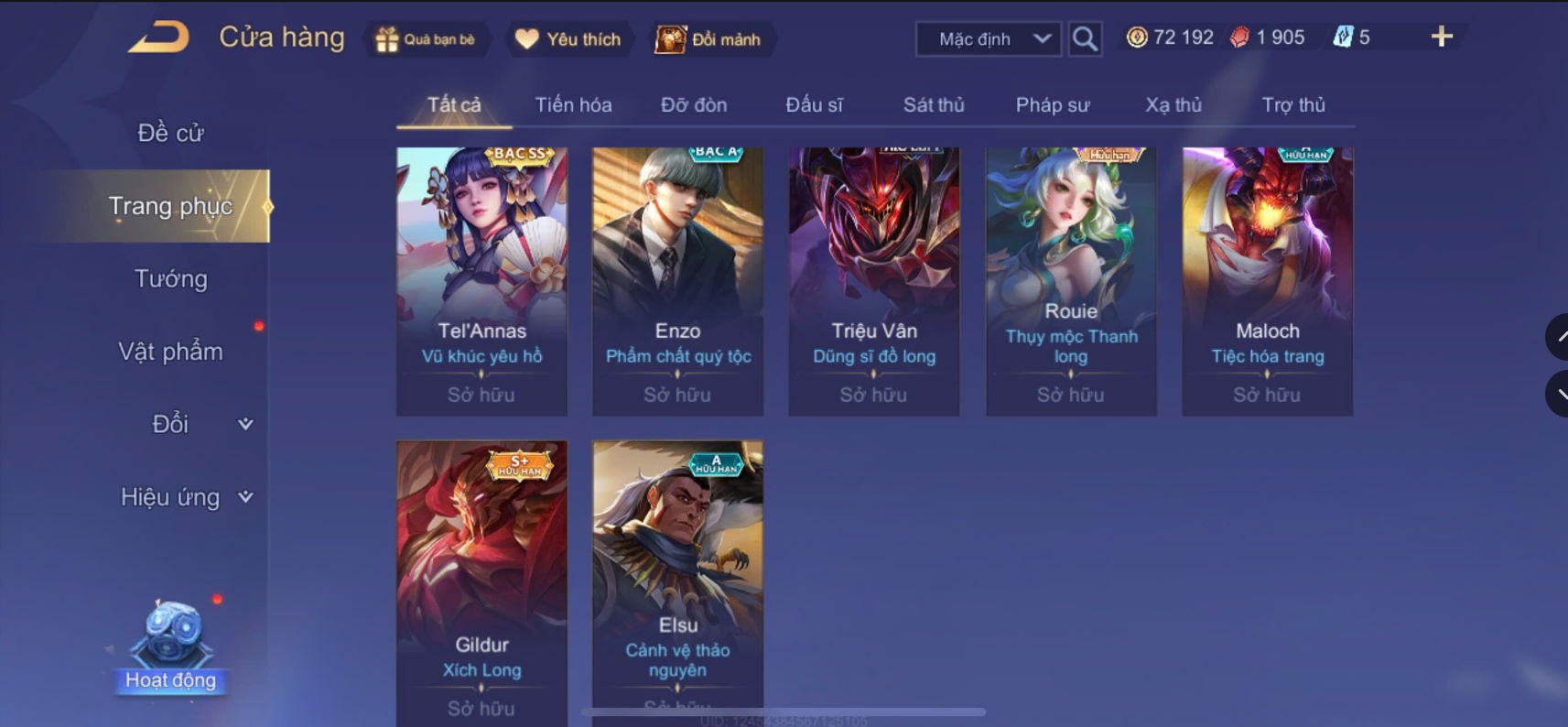Open the Vật phẩm sidebar menu
The image size is (1568, 727).
pyautogui.click(x=171, y=352)
